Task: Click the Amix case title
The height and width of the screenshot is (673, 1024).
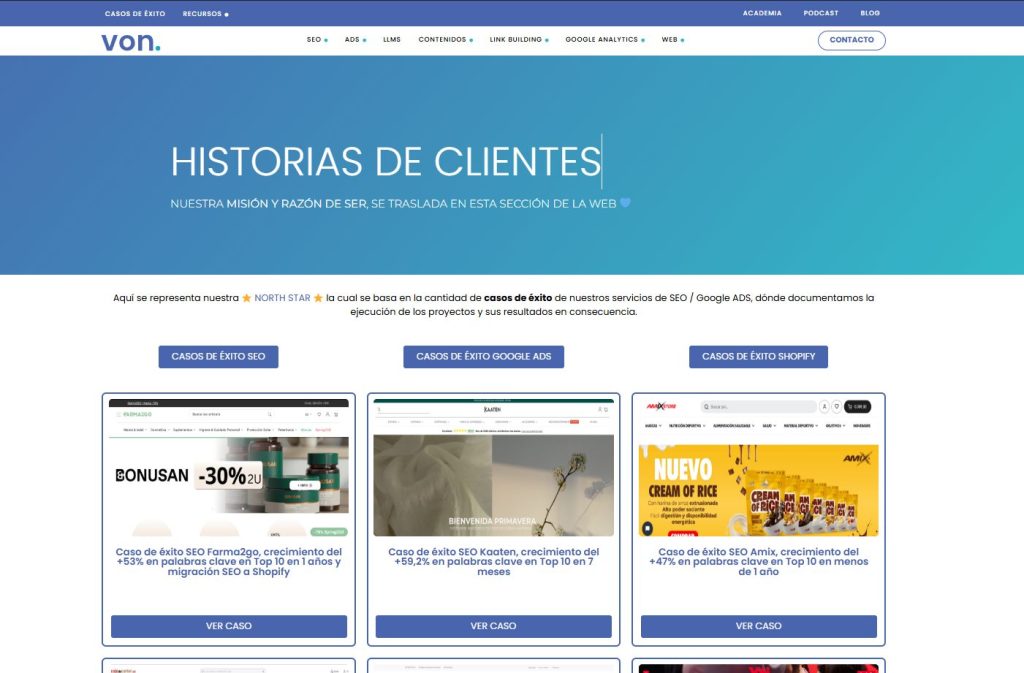Action: 758,562
